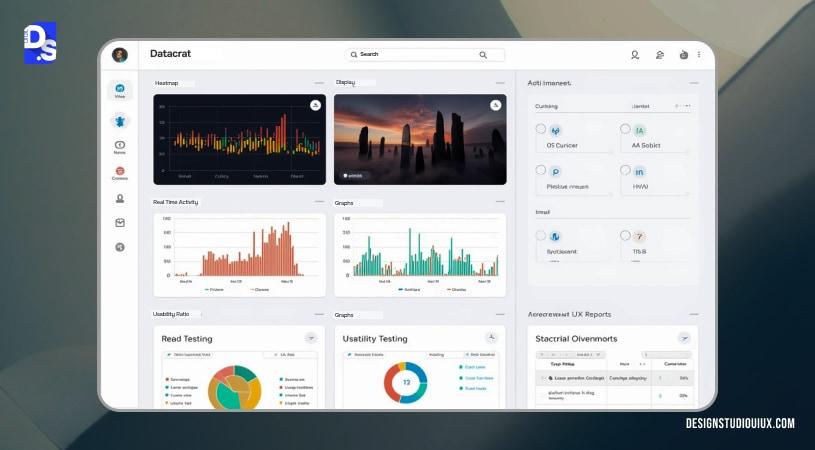Select the TIS B radio button
815x450 pixels.
tap(625, 235)
